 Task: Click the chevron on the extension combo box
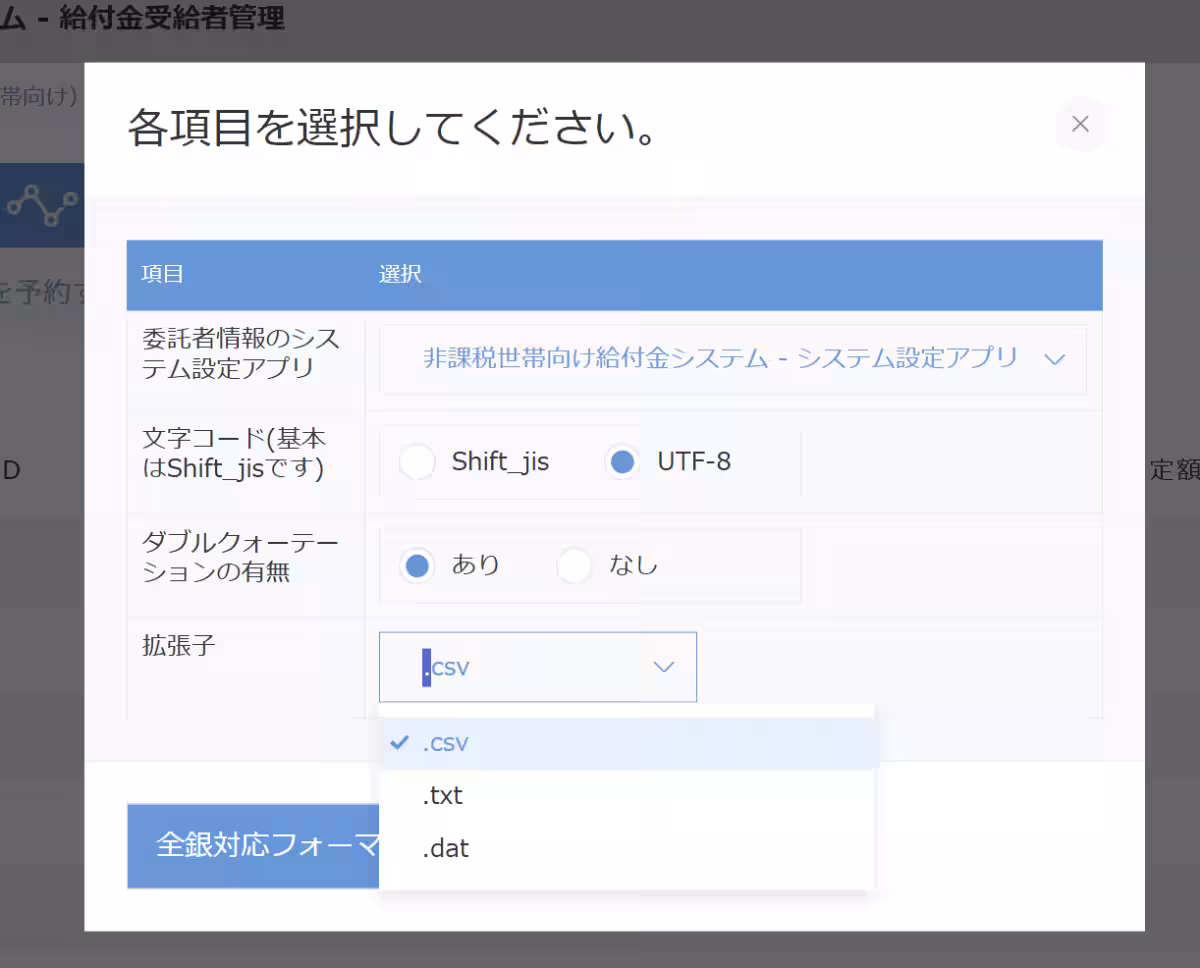(x=664, y=667)
